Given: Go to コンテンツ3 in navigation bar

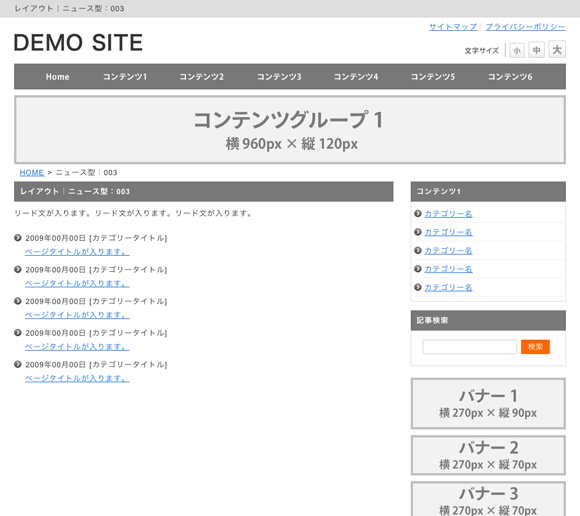Looking at the screenshot, I should click(x=279, y=77).
